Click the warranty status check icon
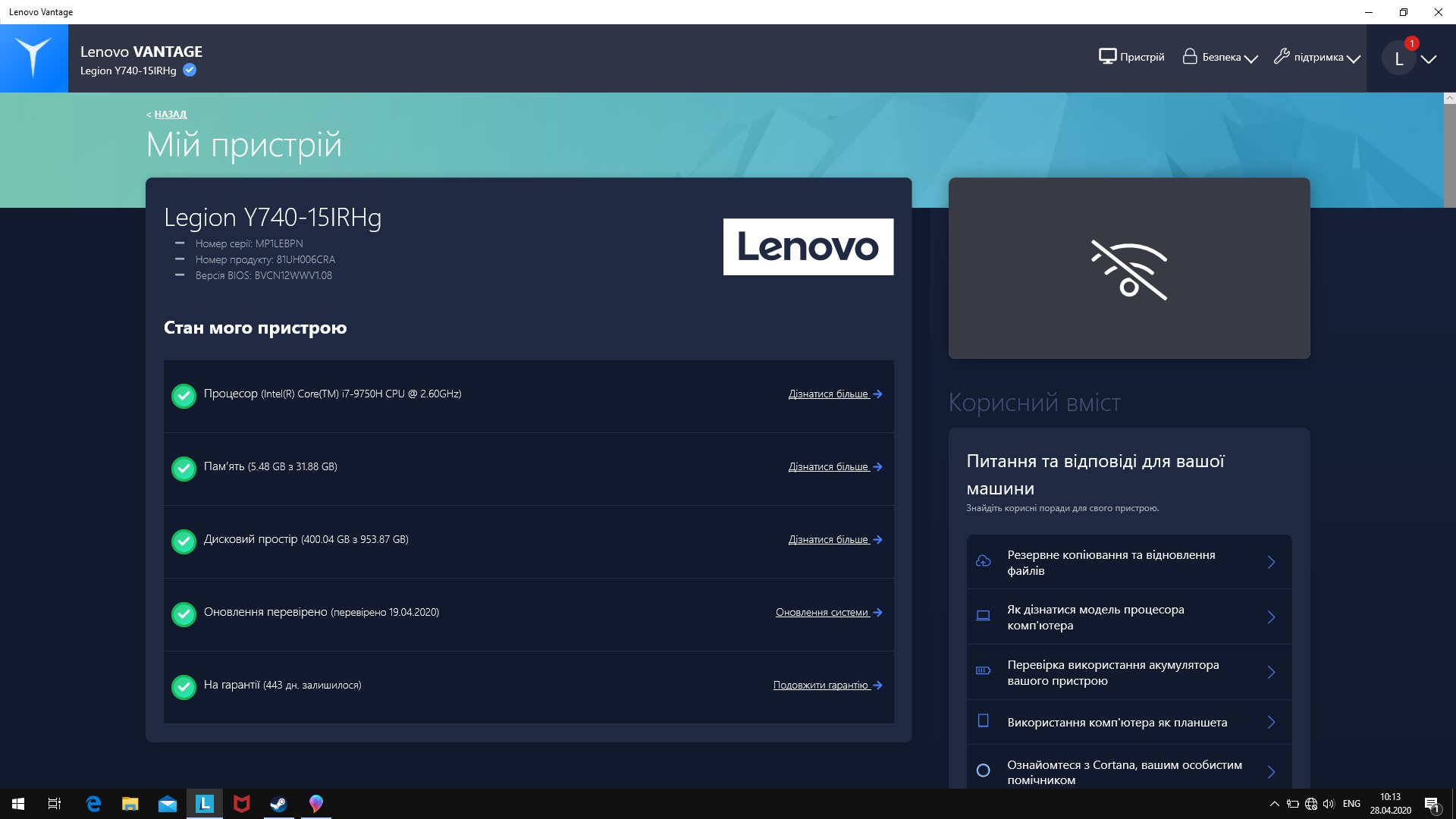The height and width of the screenshot is (819, 1456). 184,687
